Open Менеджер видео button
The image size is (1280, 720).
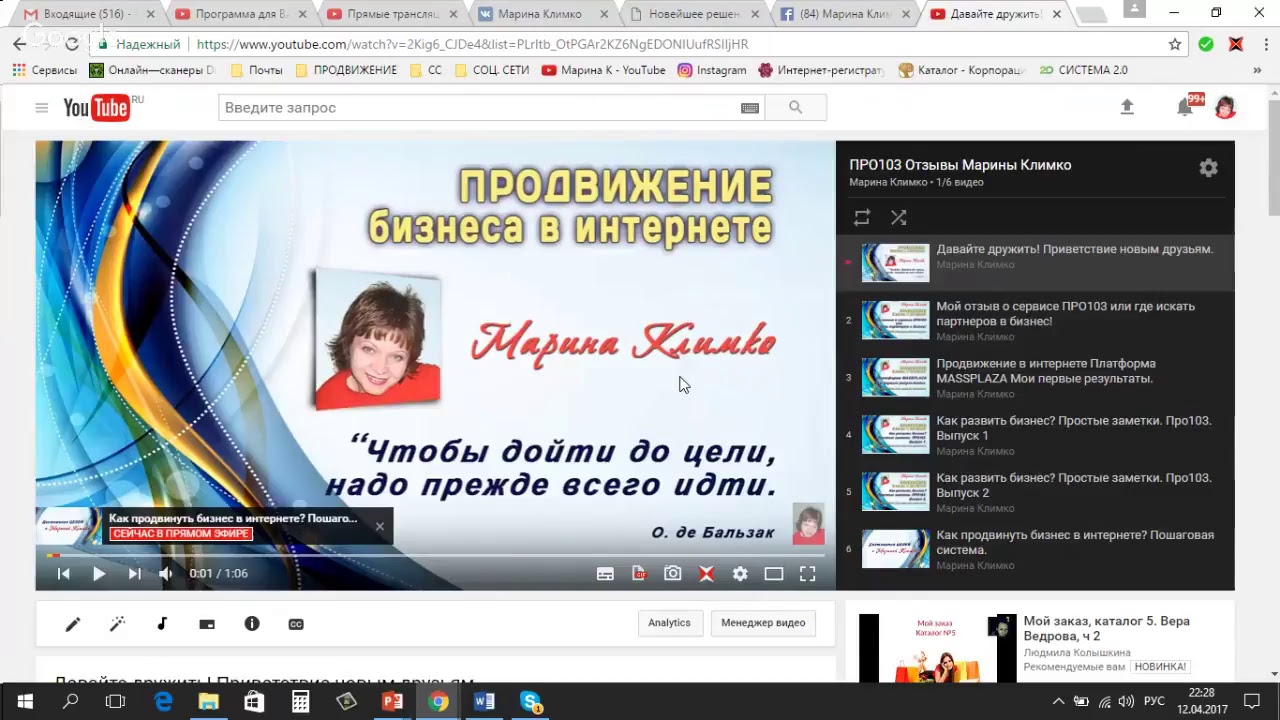point(763,623)
